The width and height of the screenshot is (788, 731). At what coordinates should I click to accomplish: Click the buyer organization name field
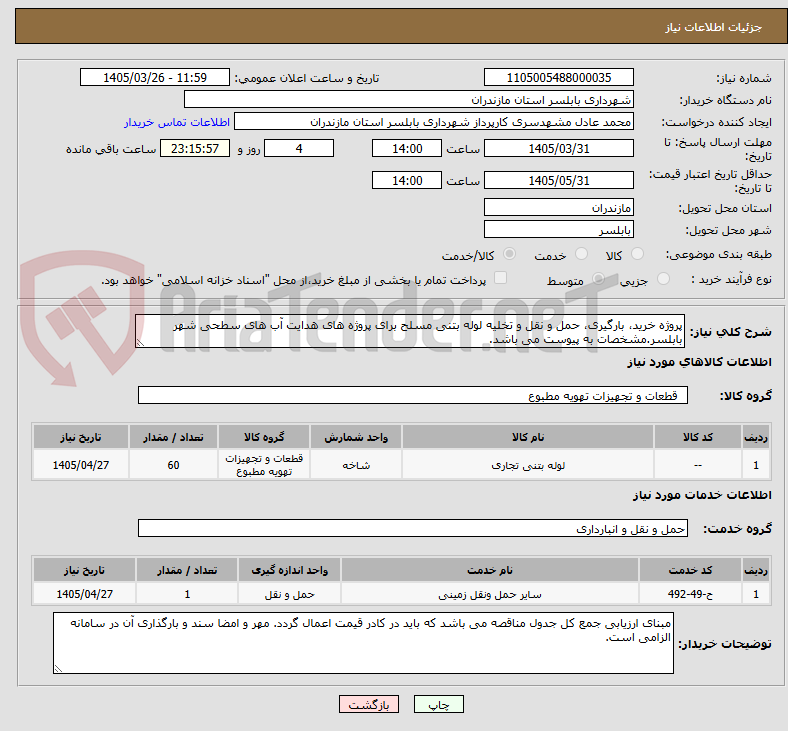coord(409,99)
